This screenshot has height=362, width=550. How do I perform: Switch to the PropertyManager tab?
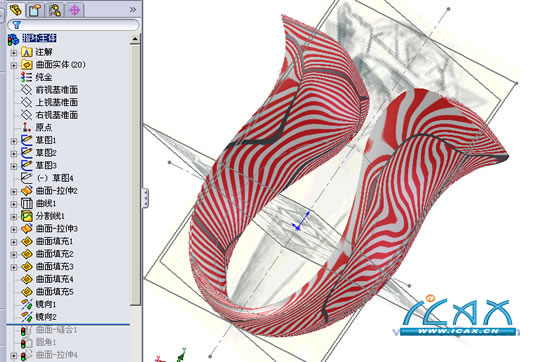35,10
